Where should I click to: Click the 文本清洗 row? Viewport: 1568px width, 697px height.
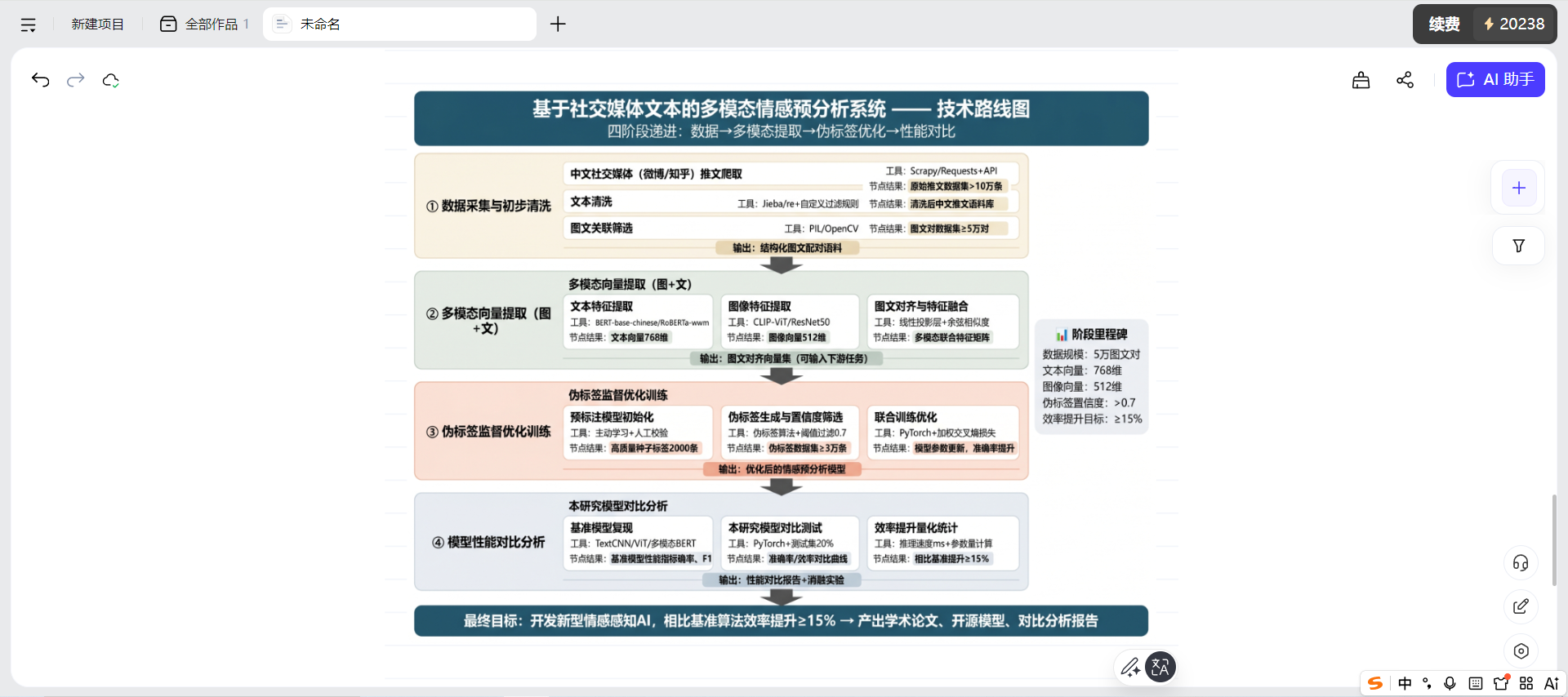(791, 202)
